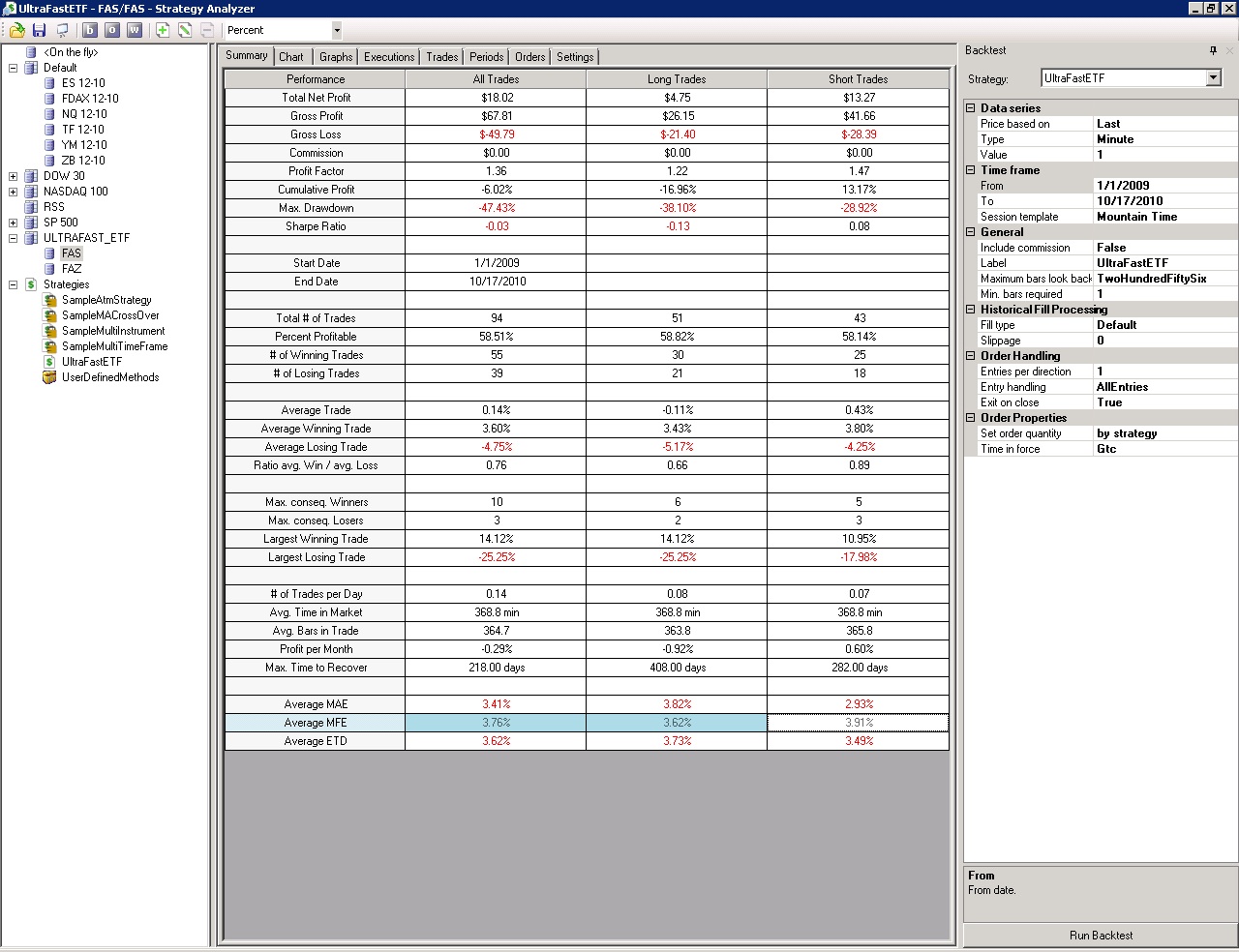Click the open folder toolbar icon
The height and width of the screenshot is (952, 1239).
16,30
